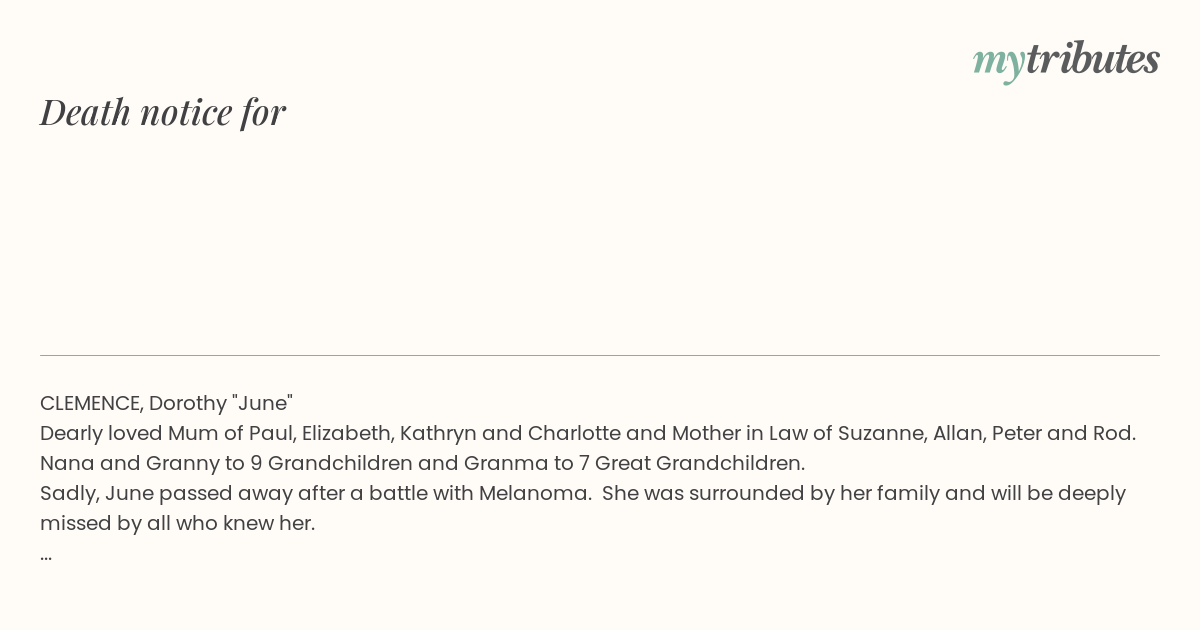Viewport: 1200px width, 630px height.
Task: Click the mytributes logo
Action: pos(1066,60)
